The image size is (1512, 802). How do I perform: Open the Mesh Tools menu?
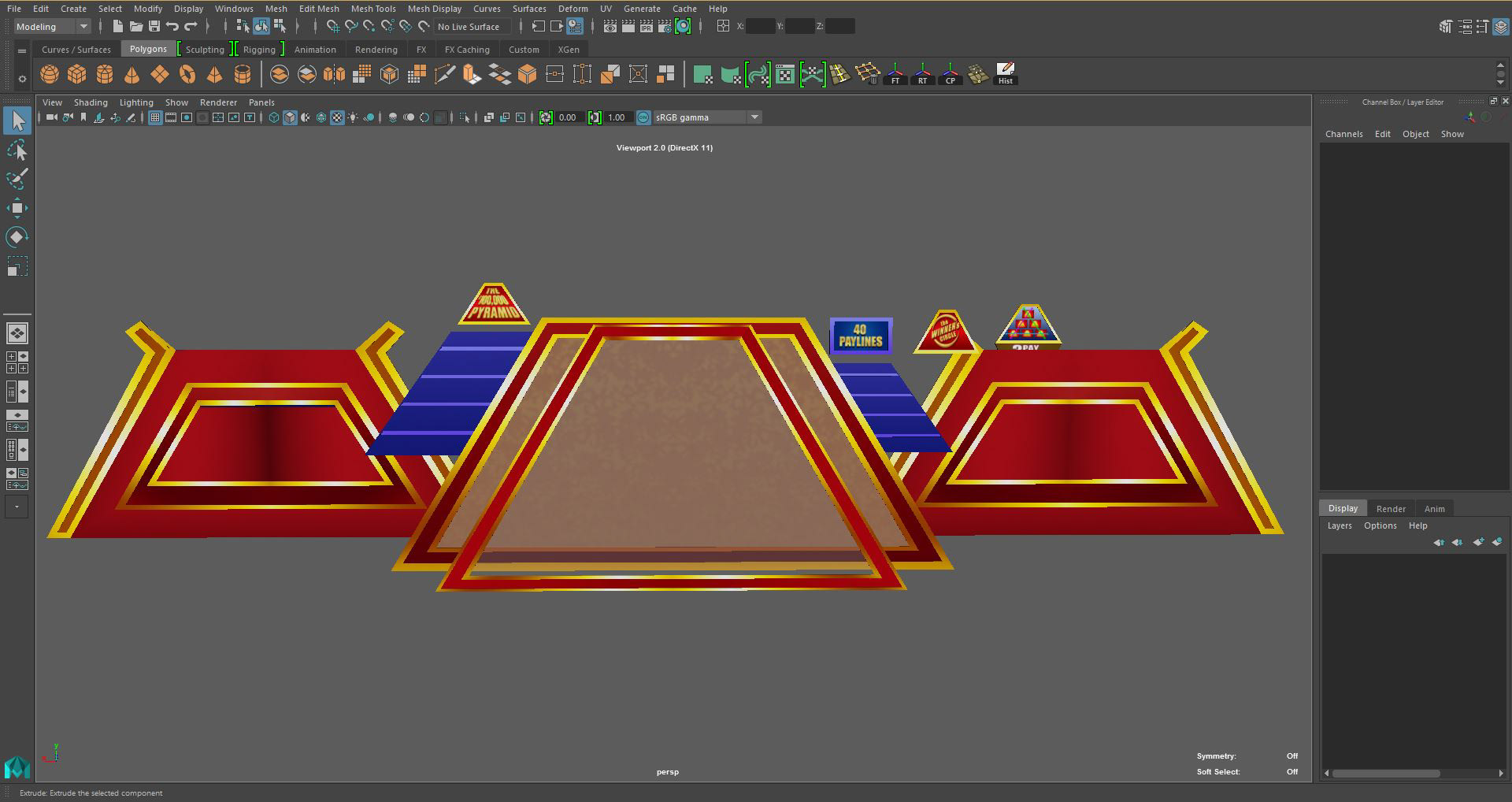pos(373,9)
